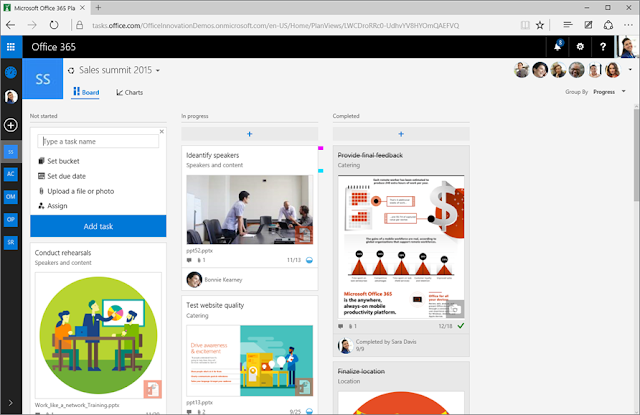Open a new browser tab
The image size is (640, 415).
coord(98,7)
